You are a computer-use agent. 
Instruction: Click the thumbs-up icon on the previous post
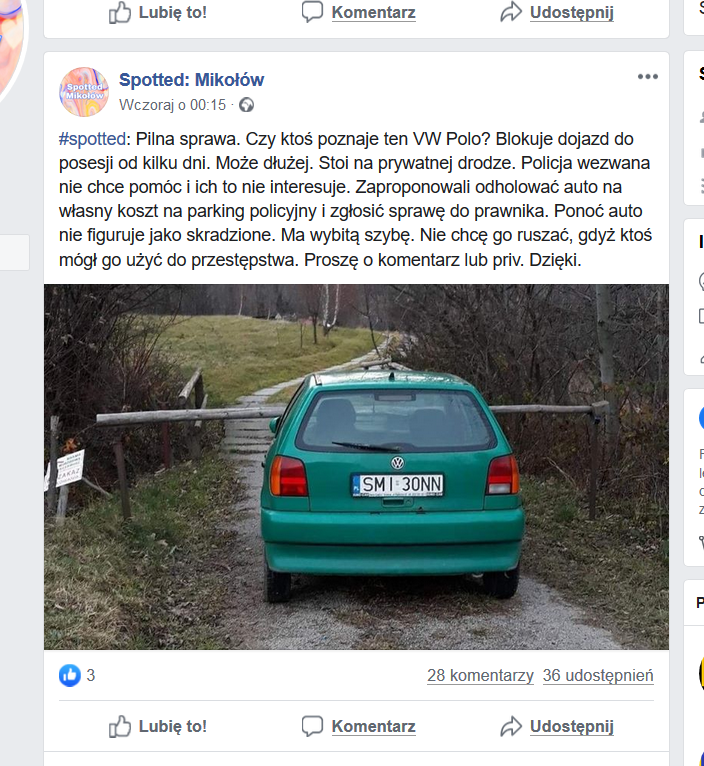(120, 12)
